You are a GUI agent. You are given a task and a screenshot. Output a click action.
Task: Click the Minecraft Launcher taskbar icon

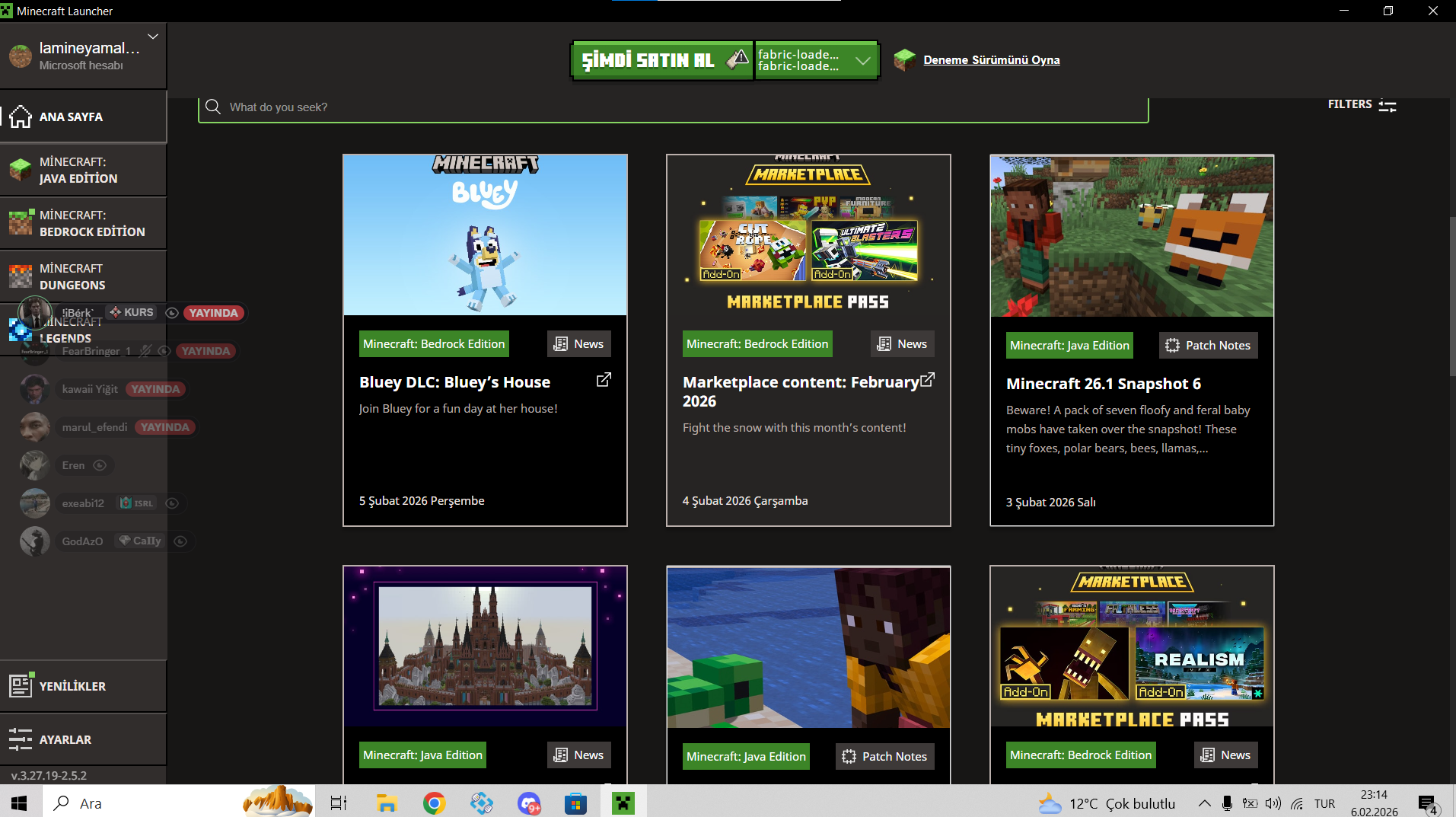623,803
